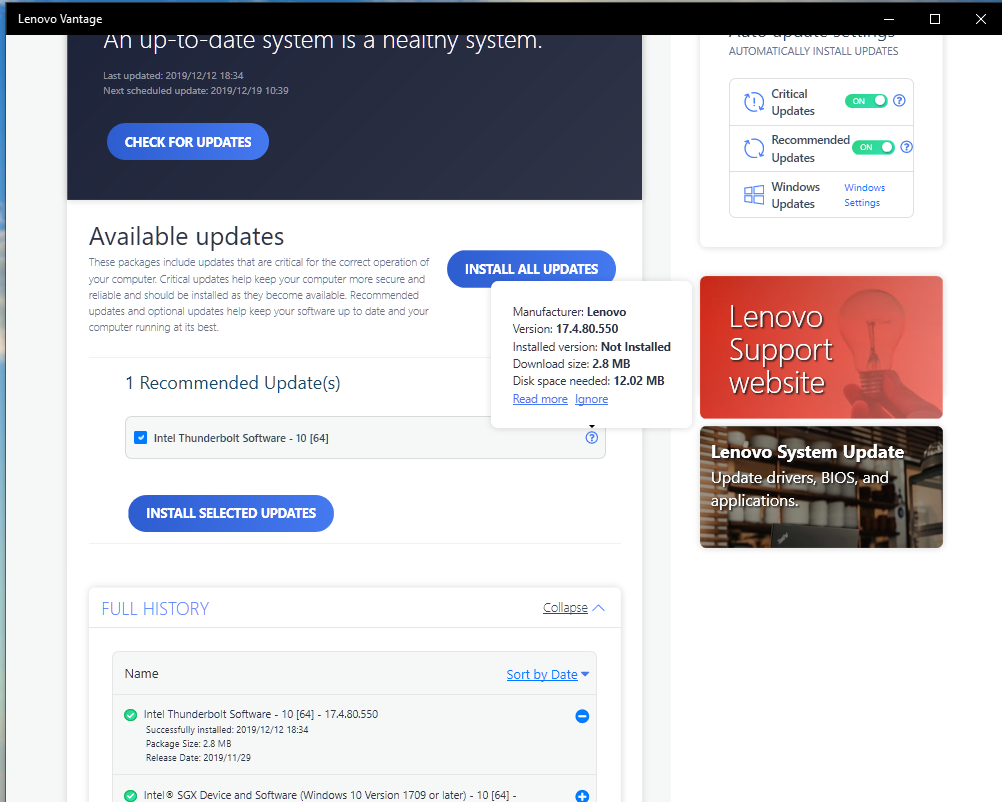The image size is (1002, 802).
Task: Click Install Selected Updates button
Action: (x=231, y=513)
